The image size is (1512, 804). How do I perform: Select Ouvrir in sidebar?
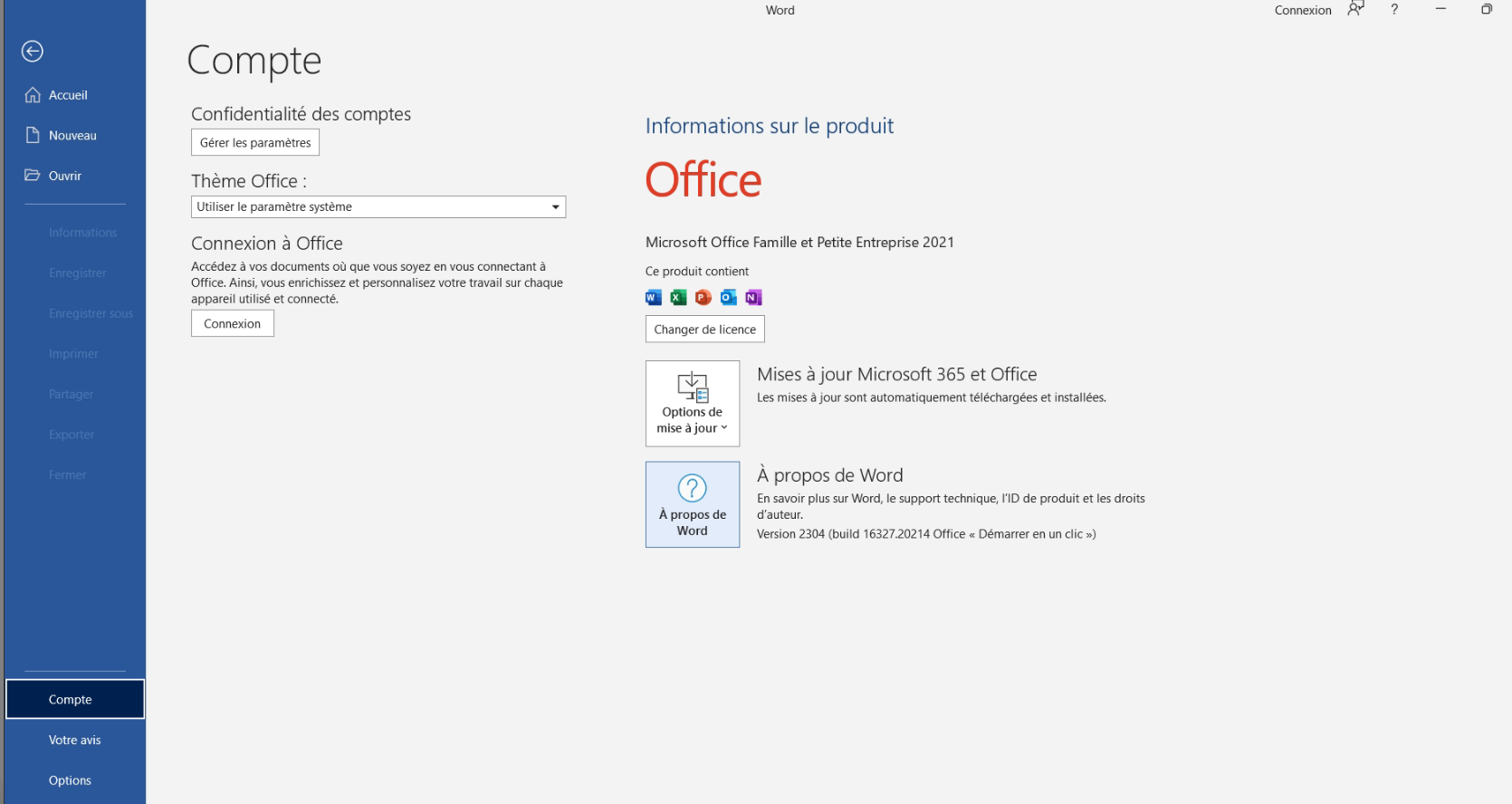pyautogui.click(x=64, y=176)
